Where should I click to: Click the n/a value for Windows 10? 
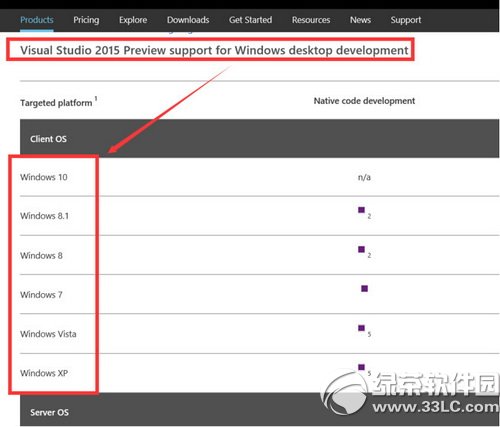pos(364,177)
